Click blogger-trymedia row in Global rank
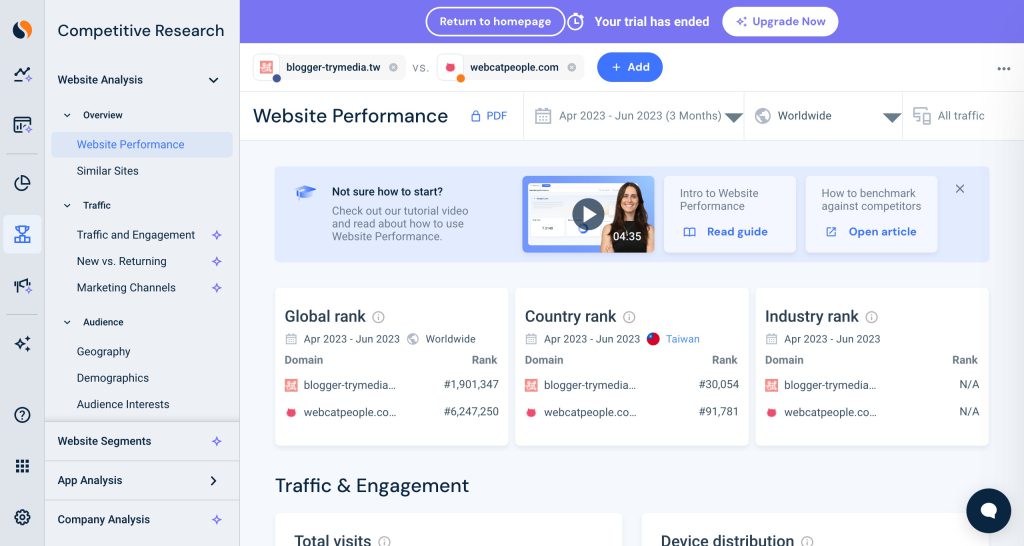This screenshot has height=546, width=1024. [391, 385]
